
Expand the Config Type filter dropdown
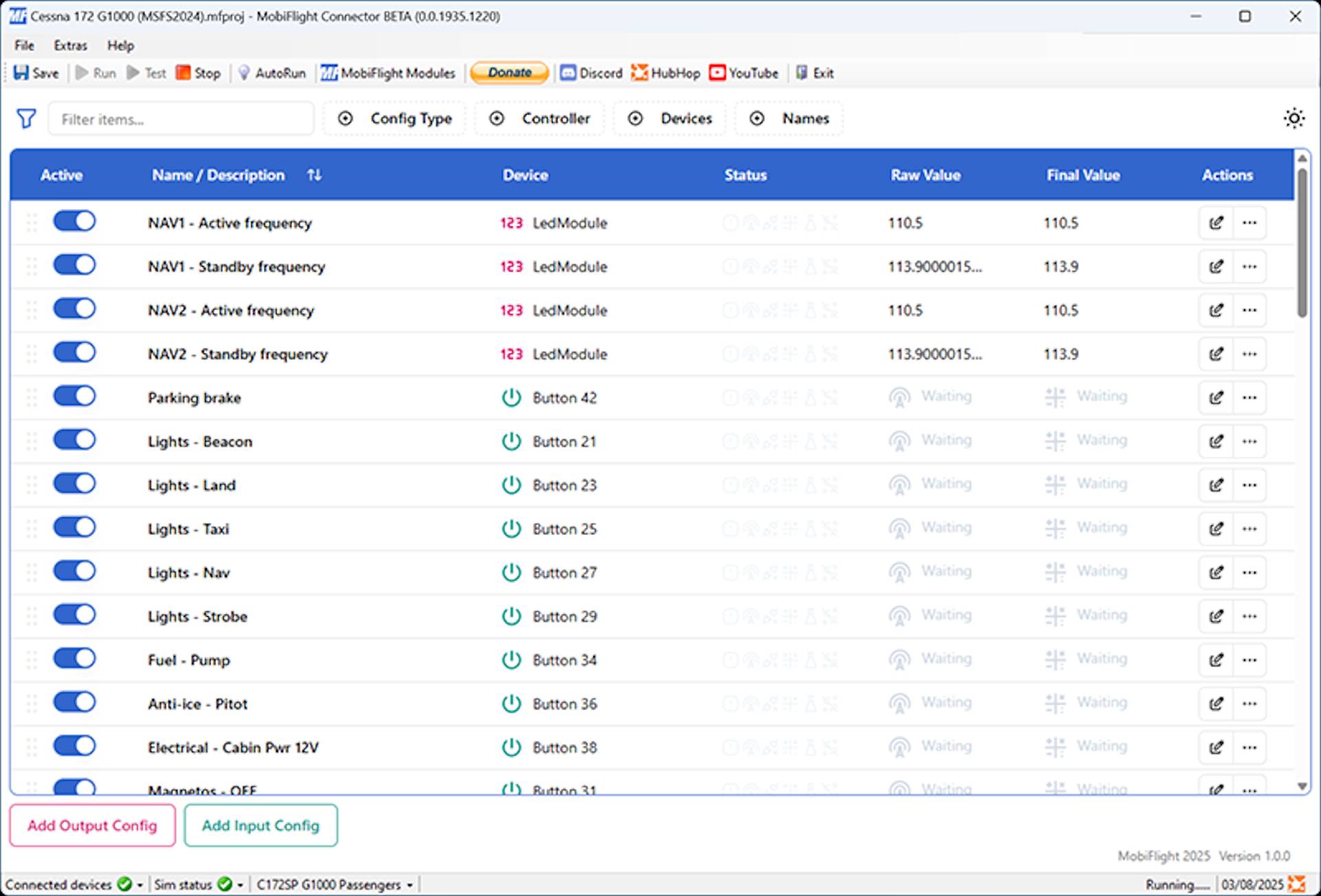[x=396, y=118]
